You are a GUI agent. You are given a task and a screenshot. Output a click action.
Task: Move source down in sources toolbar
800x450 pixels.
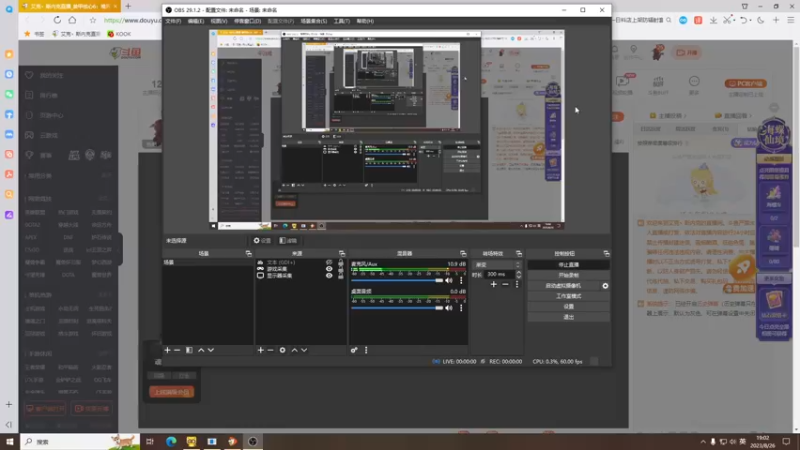pyautogui.click(x=304, y=350)
